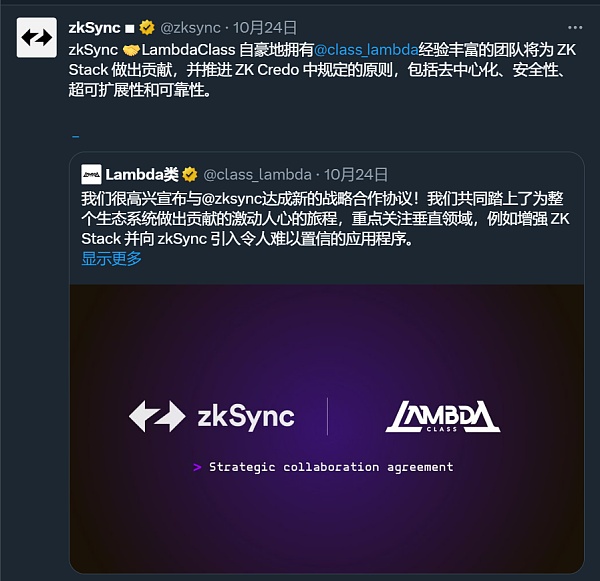Click the small blue dash link under tweet
Viewport: 600px width, 581px height.
(x=76, y=136)
